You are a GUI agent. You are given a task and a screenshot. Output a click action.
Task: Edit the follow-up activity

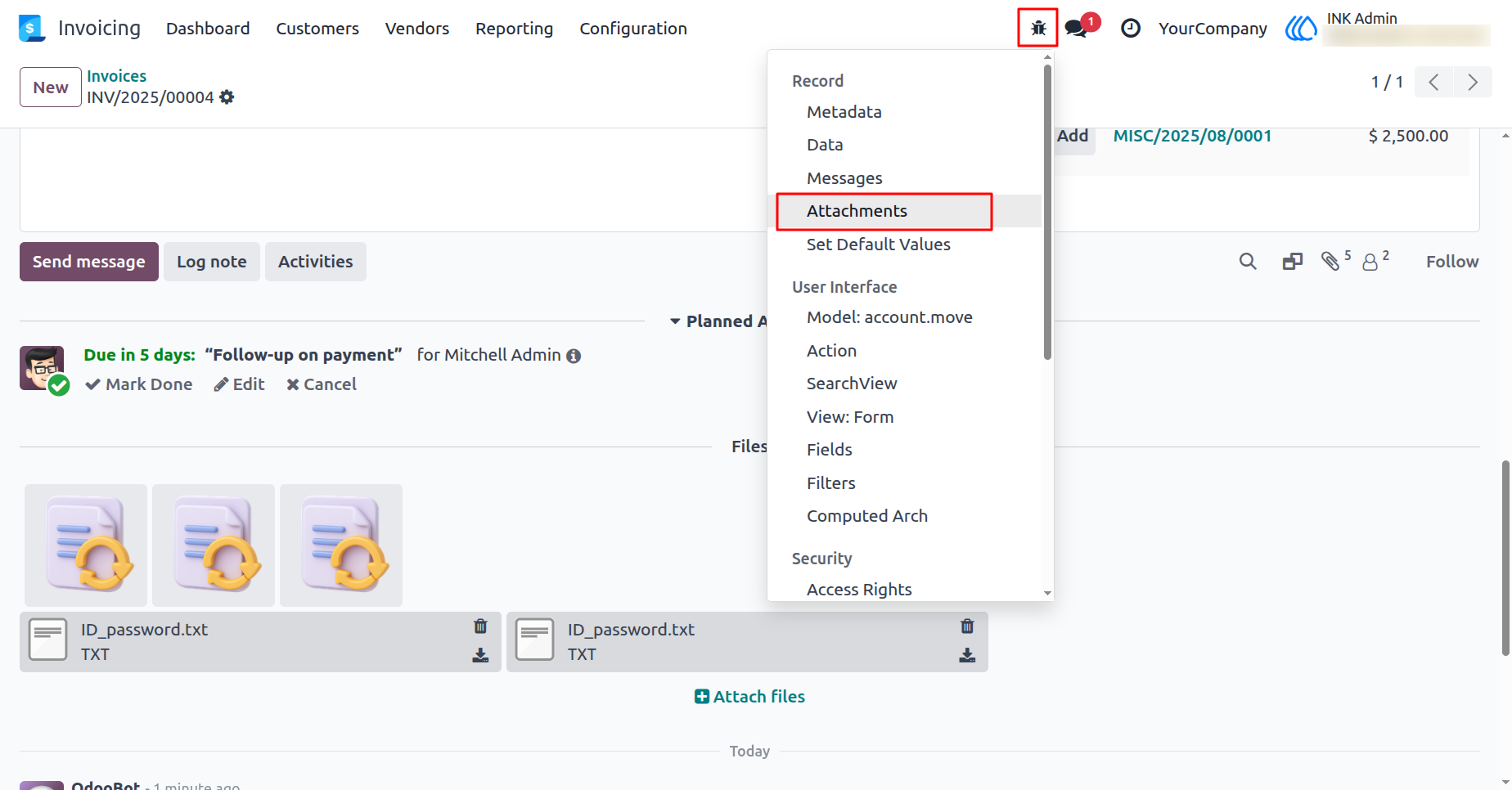point(240,384)
